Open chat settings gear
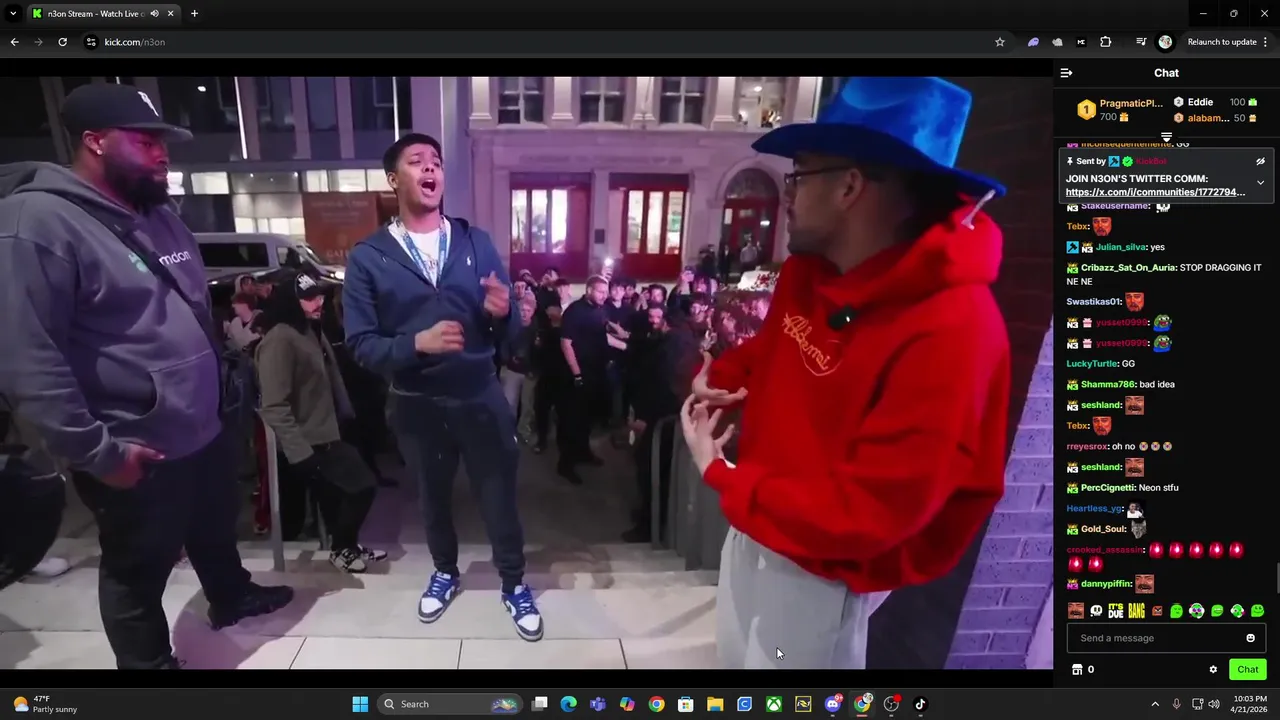Screen dimensions: 1280x720 [x=1213, y=669]
